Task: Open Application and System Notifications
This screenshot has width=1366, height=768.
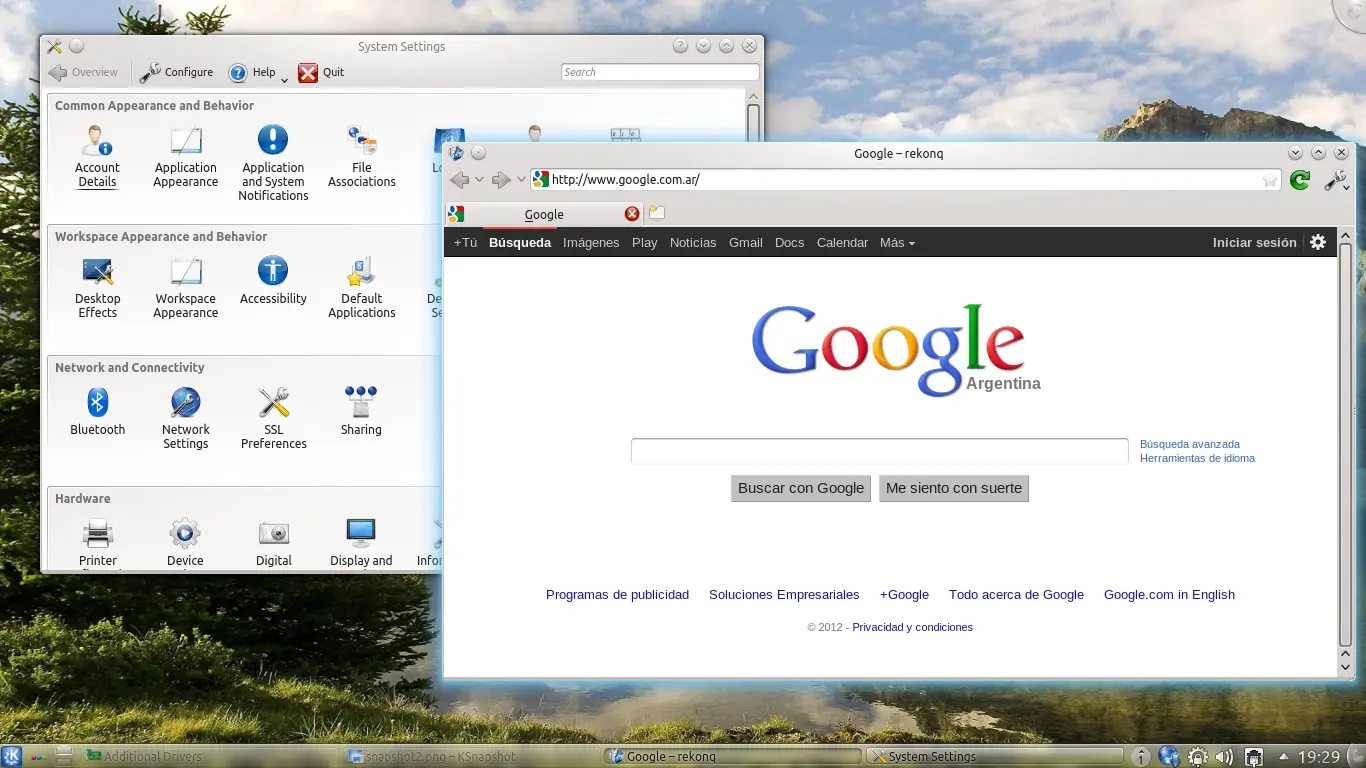Action: [273, 163]
